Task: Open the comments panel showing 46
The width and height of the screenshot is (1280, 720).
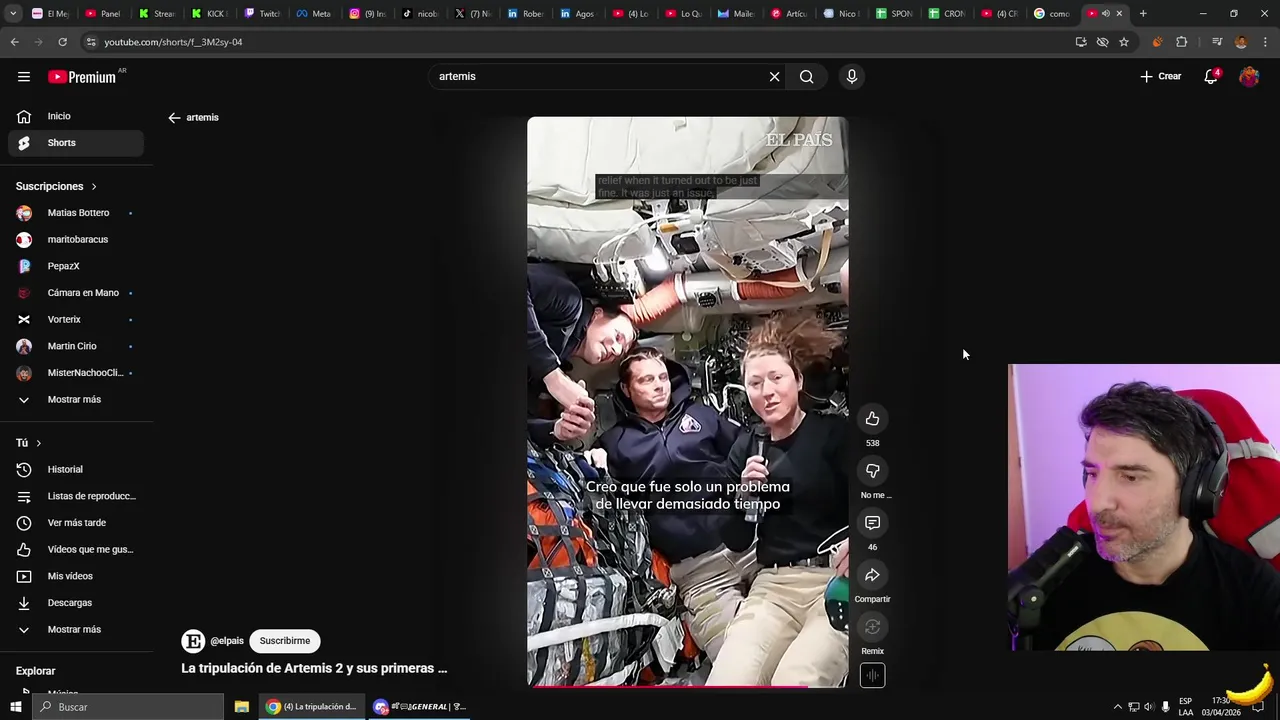Action: click(x=872, y=522)
